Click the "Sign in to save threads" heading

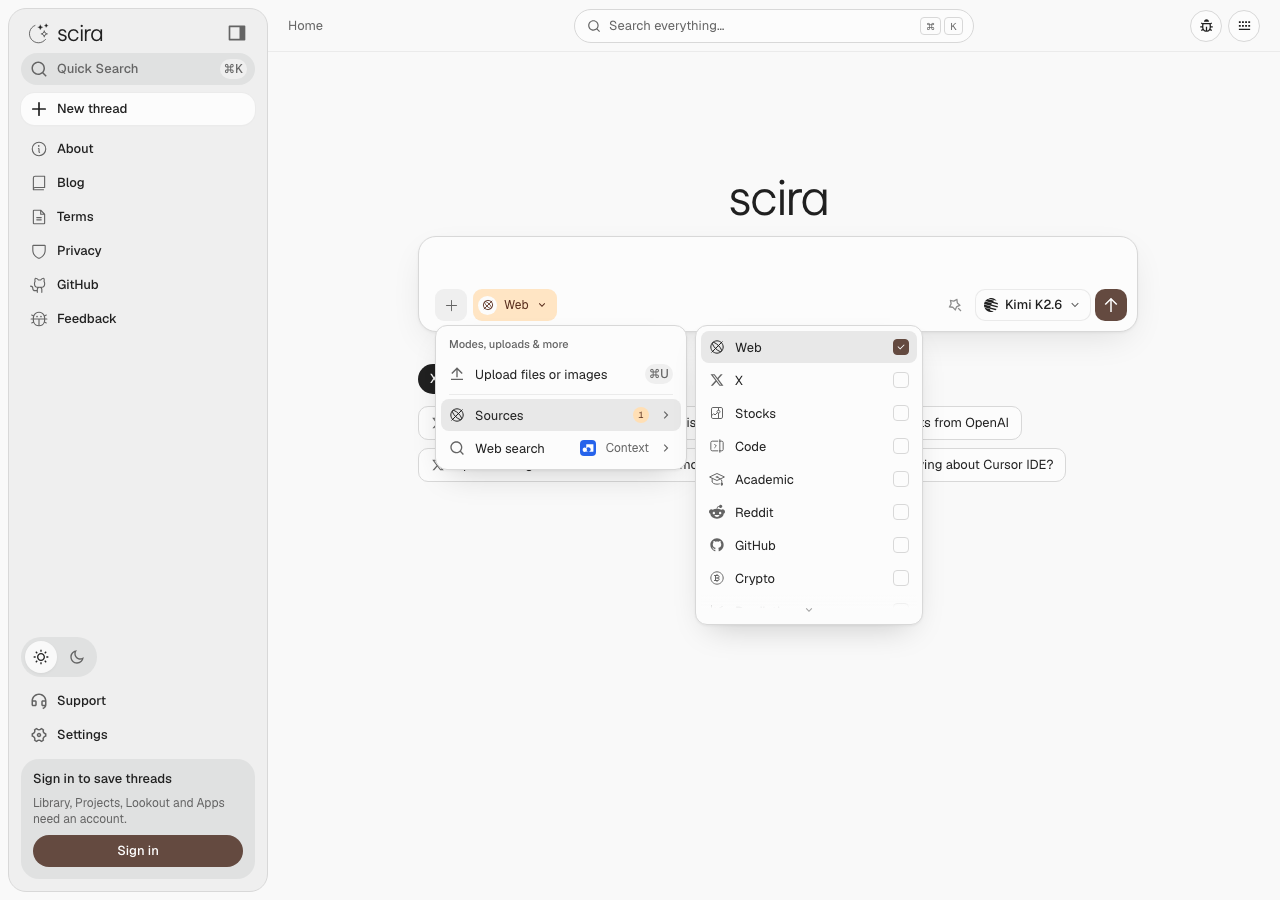(x=102, y=779)
